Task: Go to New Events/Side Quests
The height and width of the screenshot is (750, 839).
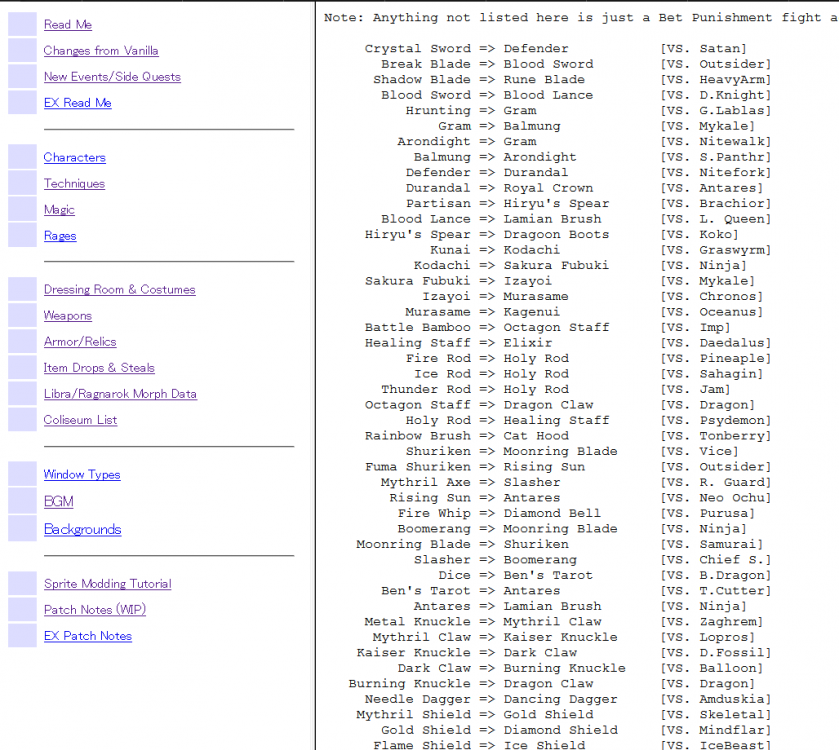Action: click(112, 77)
